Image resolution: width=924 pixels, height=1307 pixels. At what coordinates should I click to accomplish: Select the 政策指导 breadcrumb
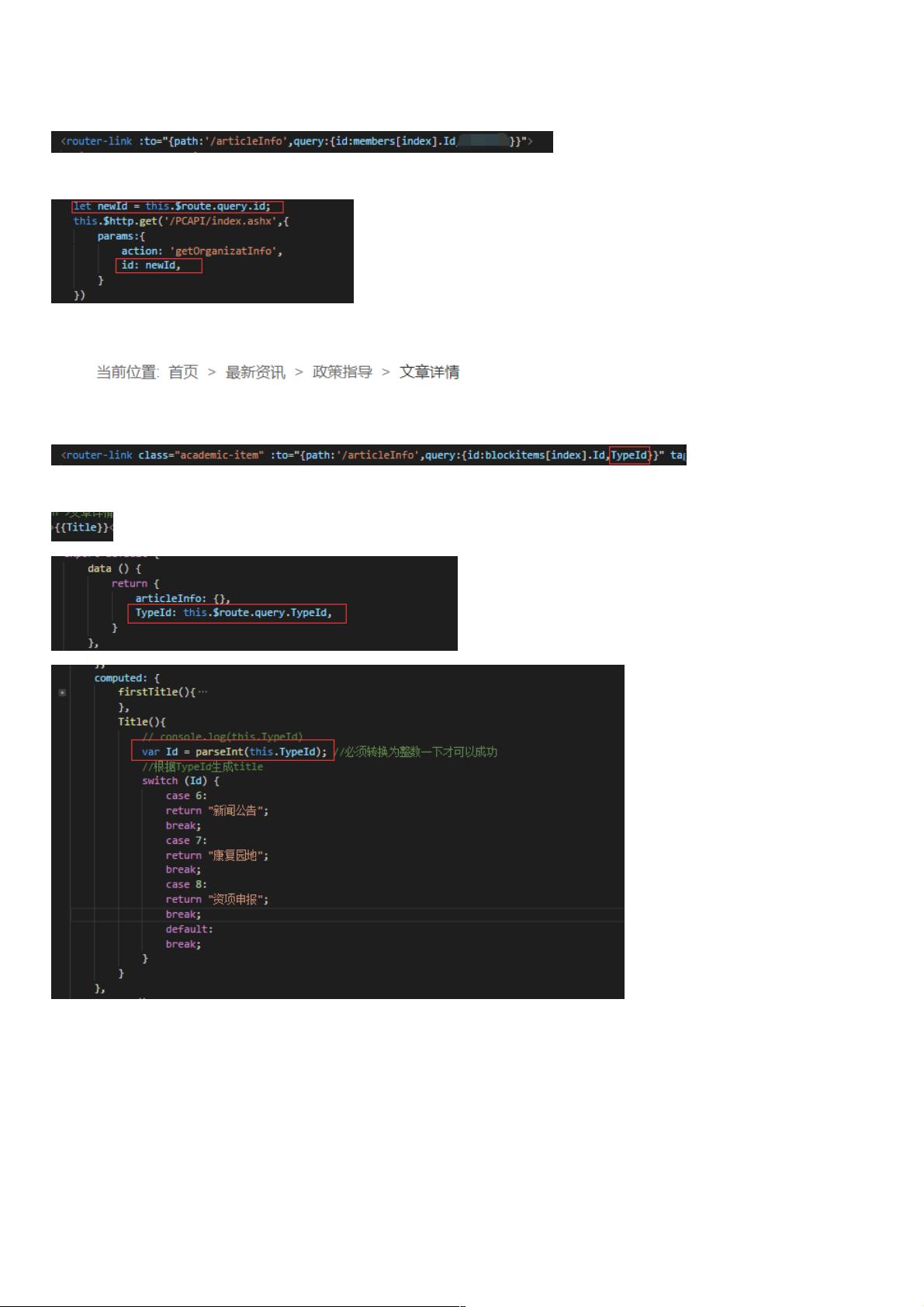coord(342,373)
